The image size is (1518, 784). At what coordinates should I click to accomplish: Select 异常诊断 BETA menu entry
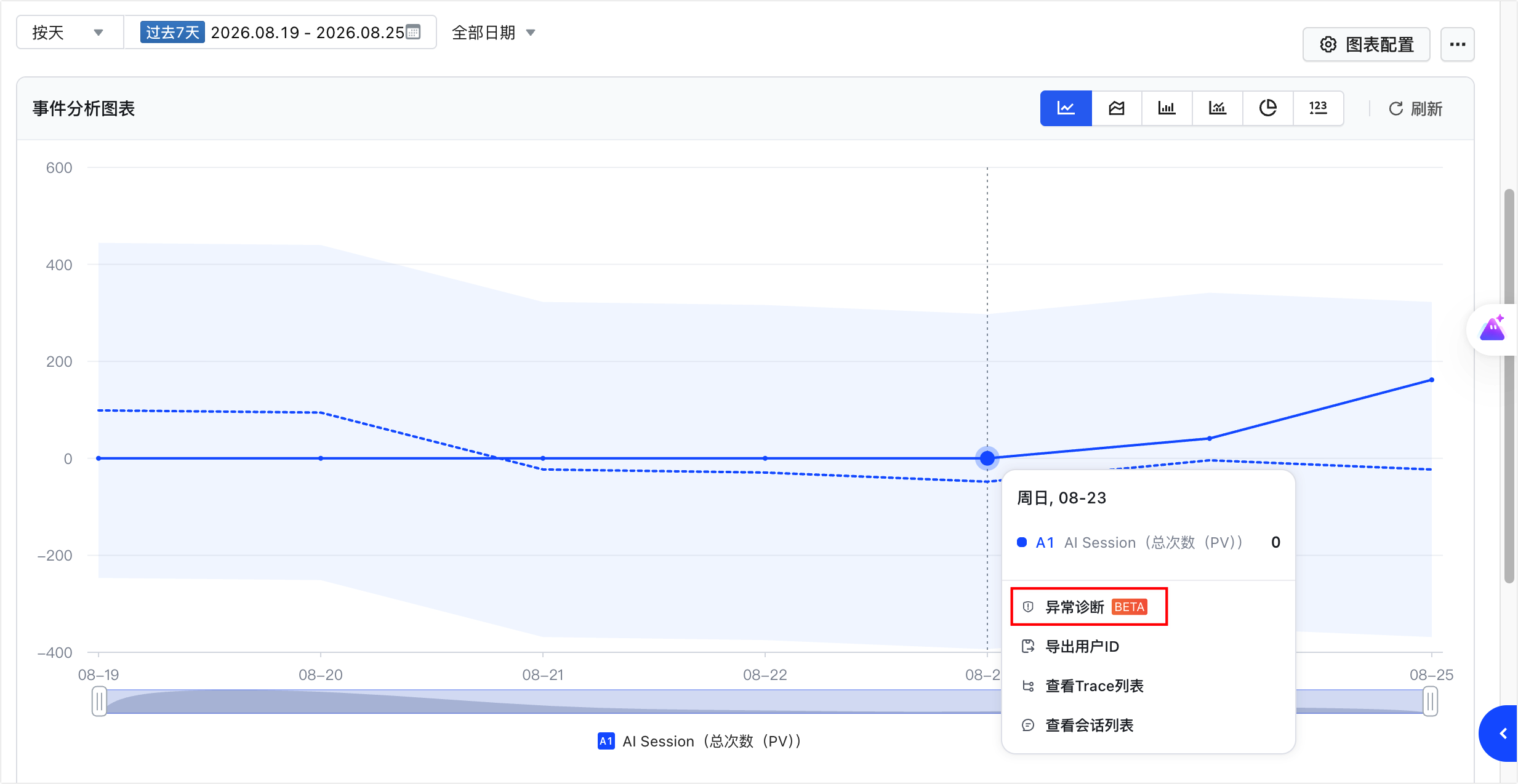click(x=1088, y=607)
